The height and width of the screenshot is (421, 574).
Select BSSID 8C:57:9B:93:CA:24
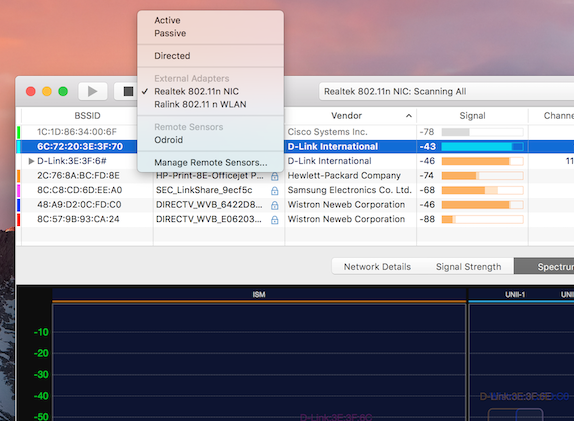click(x=78, y=219)
